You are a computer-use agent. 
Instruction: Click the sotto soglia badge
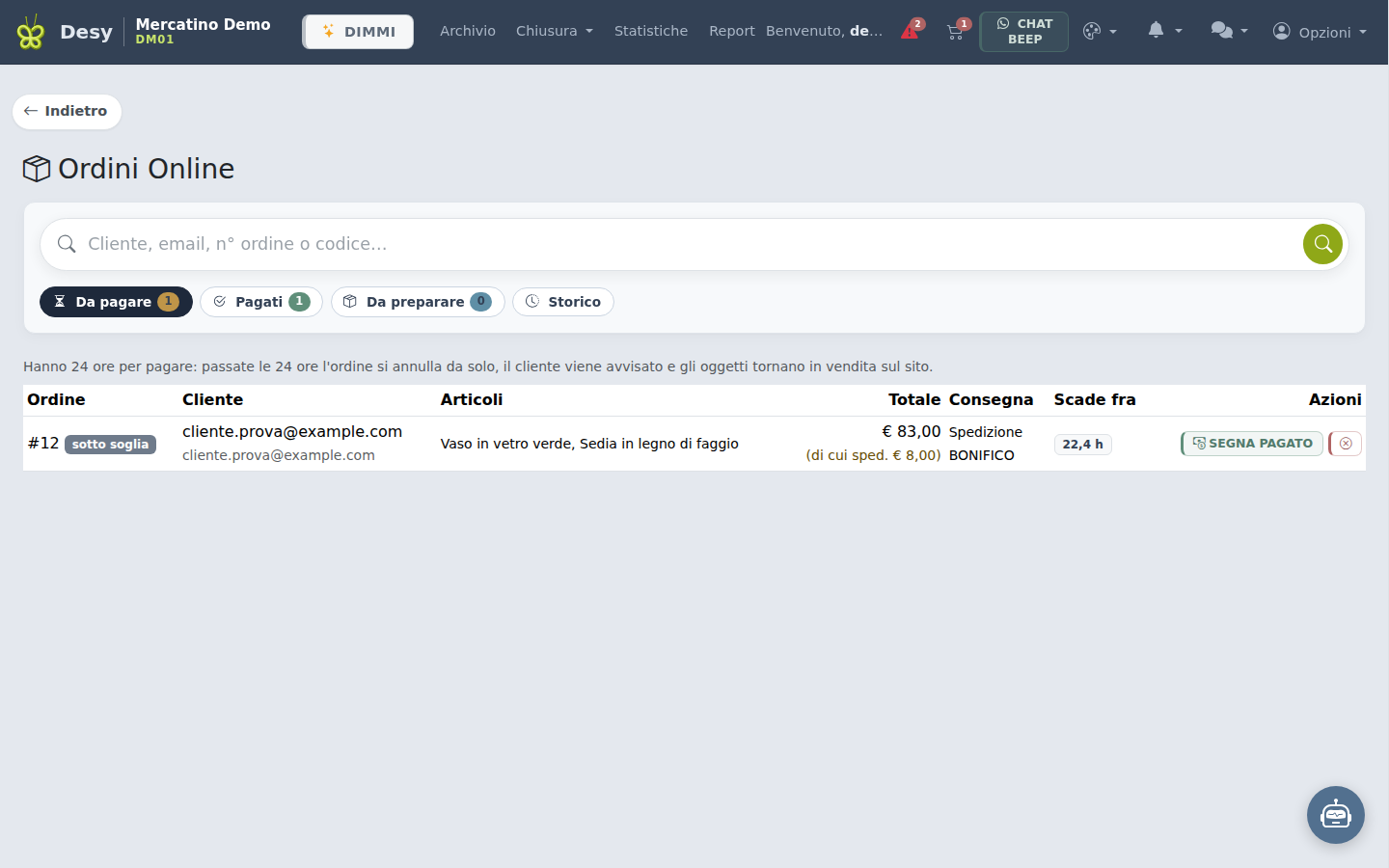point(110,445)
